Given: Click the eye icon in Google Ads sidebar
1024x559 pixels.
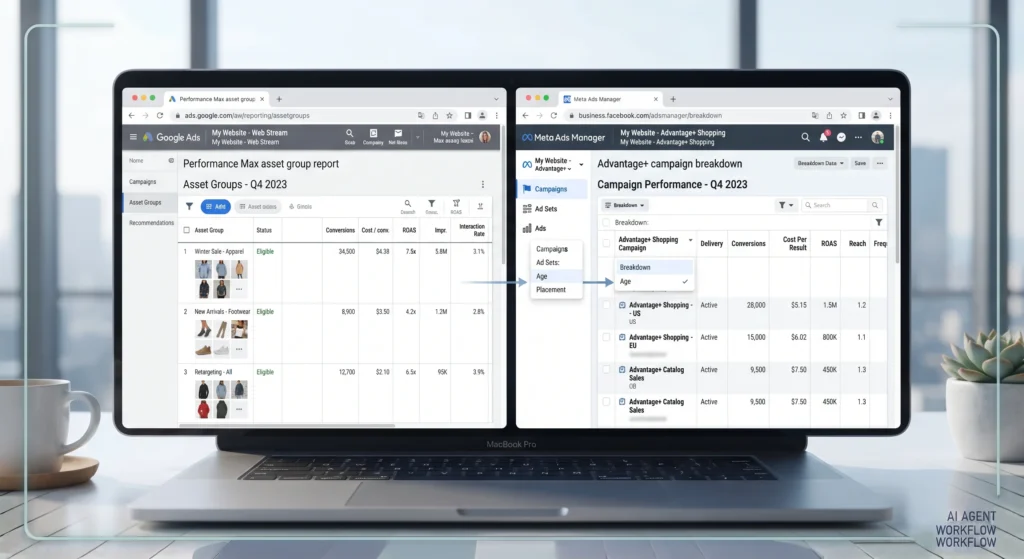Looking at the screenshot, I should click(x=171, y=161).
